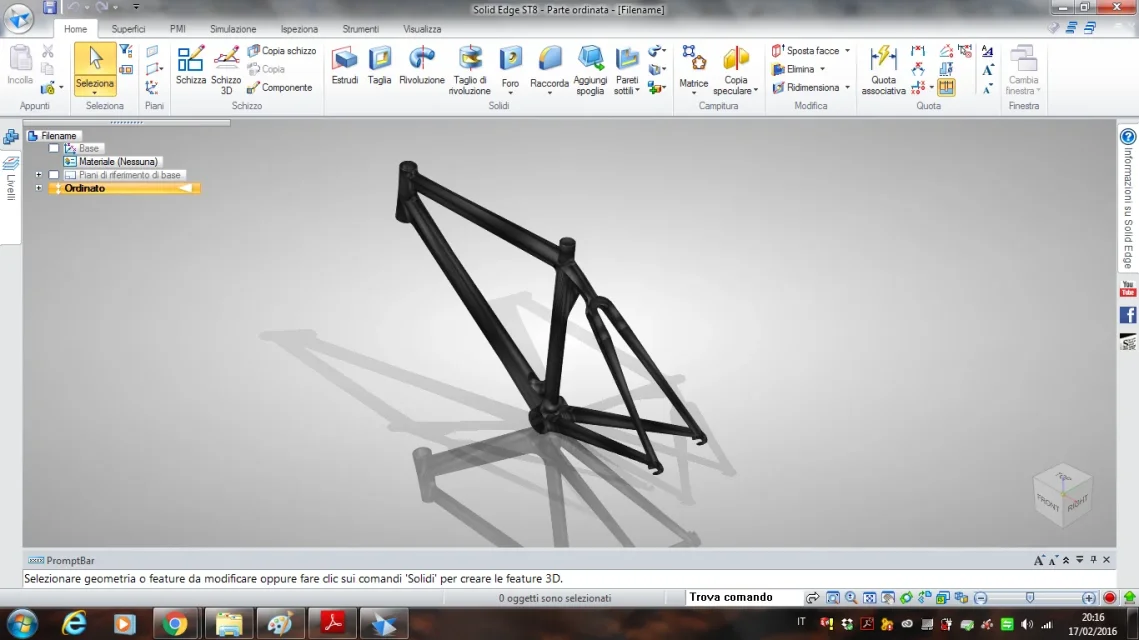Open the Sposta facce dropdown arrow
The height and width of the screenshot is (640, 1139).
tap(847, 51)
